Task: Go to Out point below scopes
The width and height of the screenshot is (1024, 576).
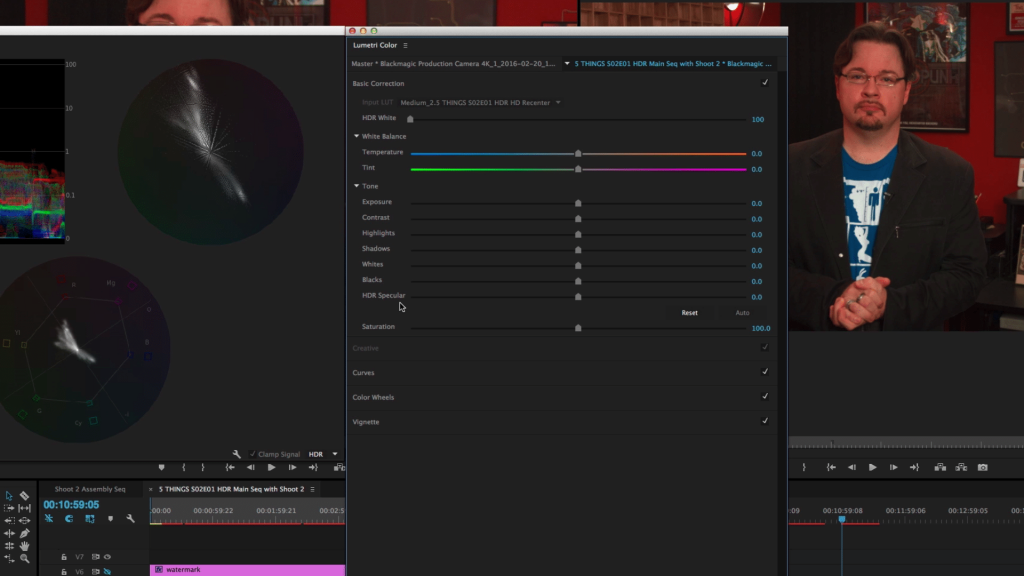Action: (x=313, y=468)
